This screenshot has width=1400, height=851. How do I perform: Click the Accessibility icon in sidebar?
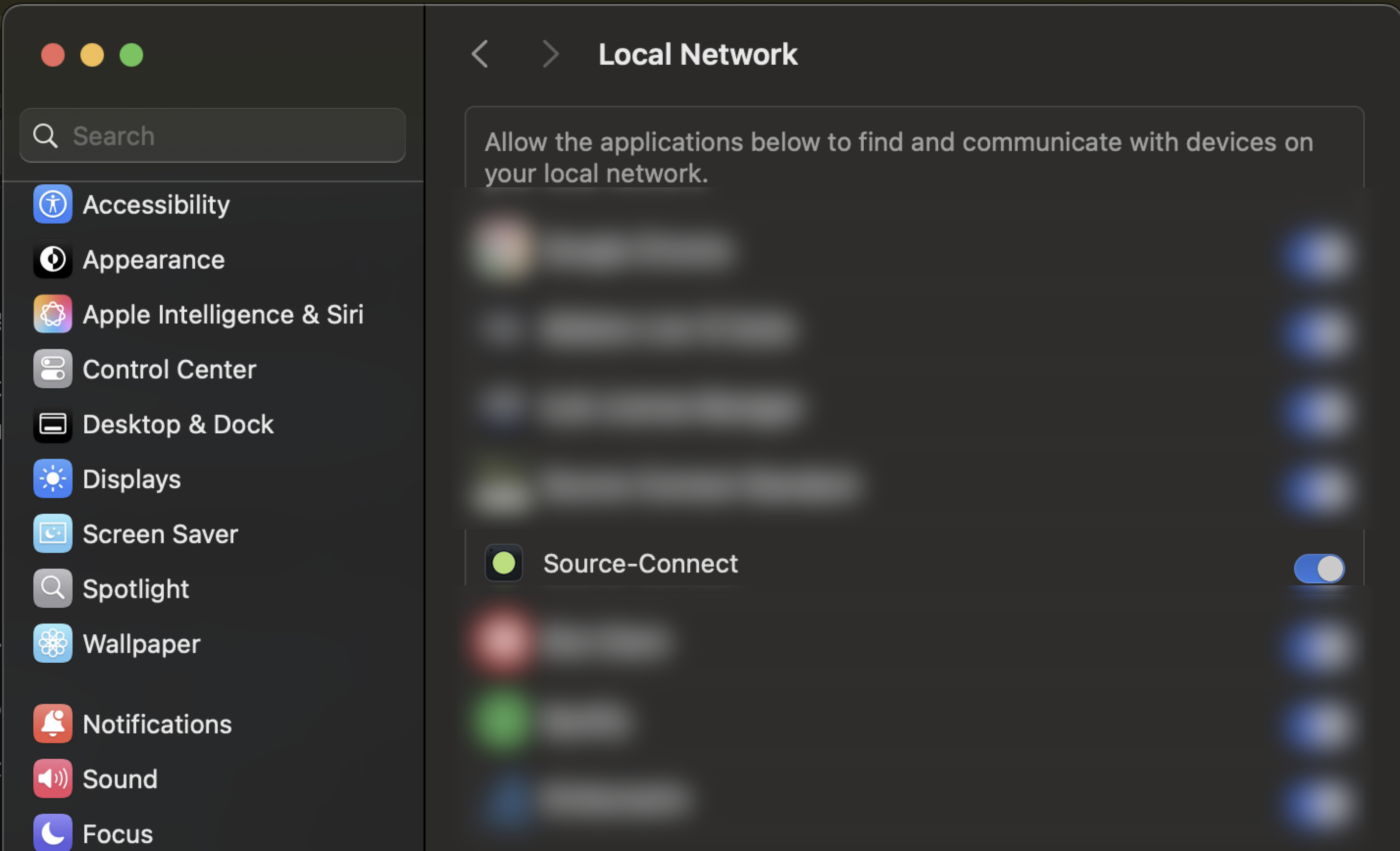pos(52,204)
